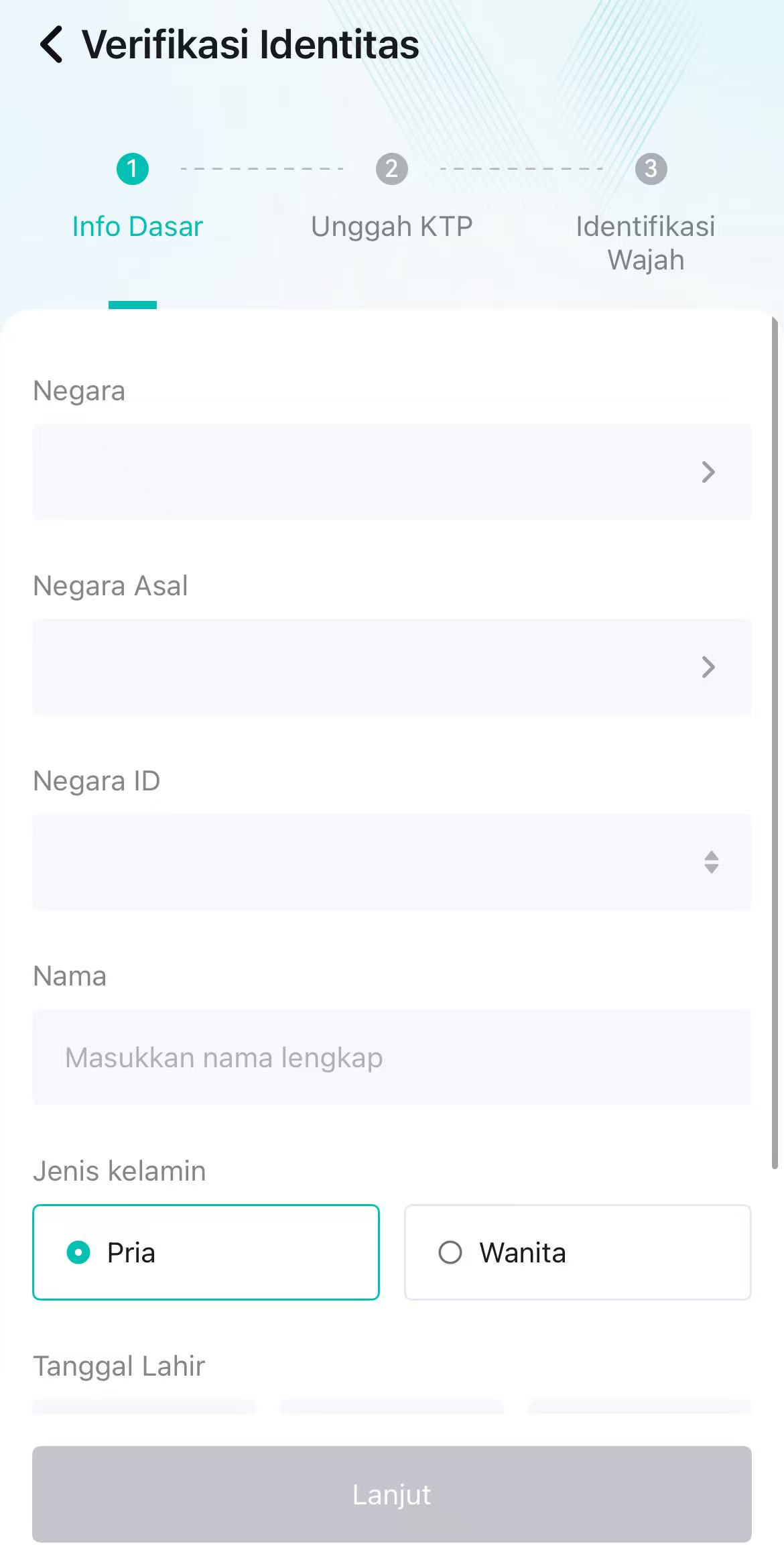Switch to the Info Dasar tab
This screenshot has width=784, height=1552.
[137, 227]
